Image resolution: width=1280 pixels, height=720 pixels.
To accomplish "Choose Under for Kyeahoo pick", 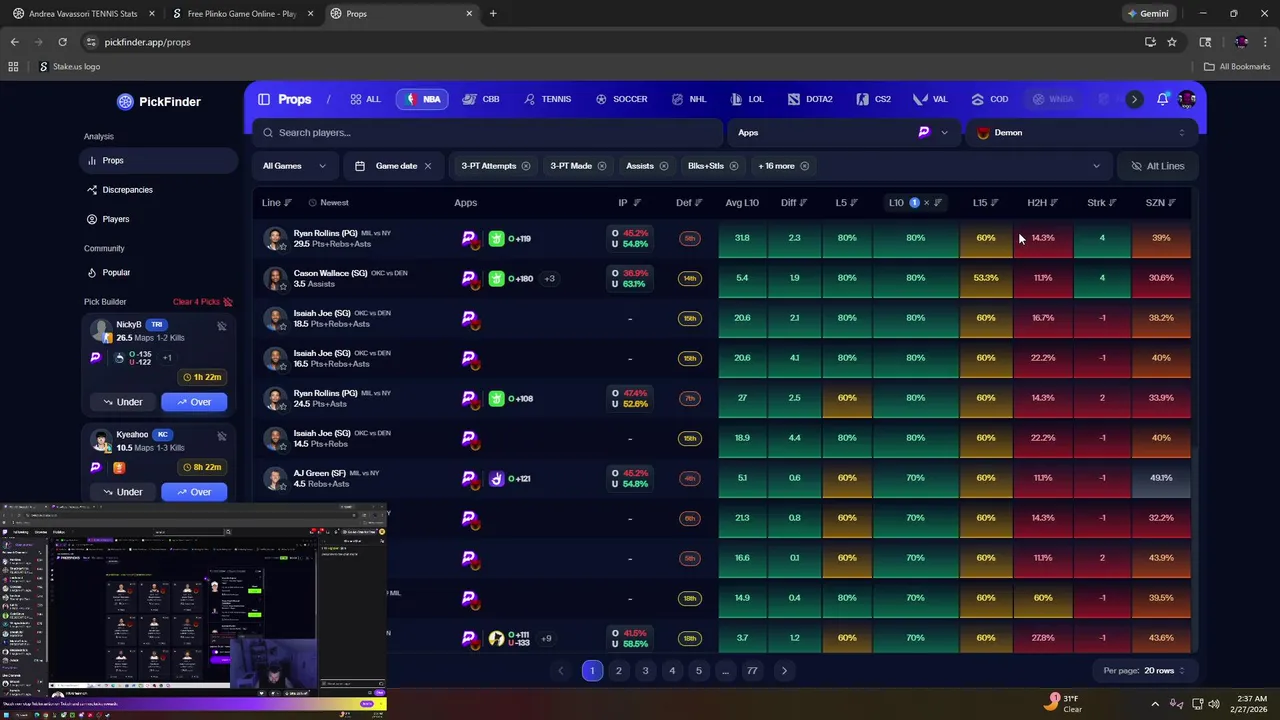I will pyautogui.click(x=122, y=492).
